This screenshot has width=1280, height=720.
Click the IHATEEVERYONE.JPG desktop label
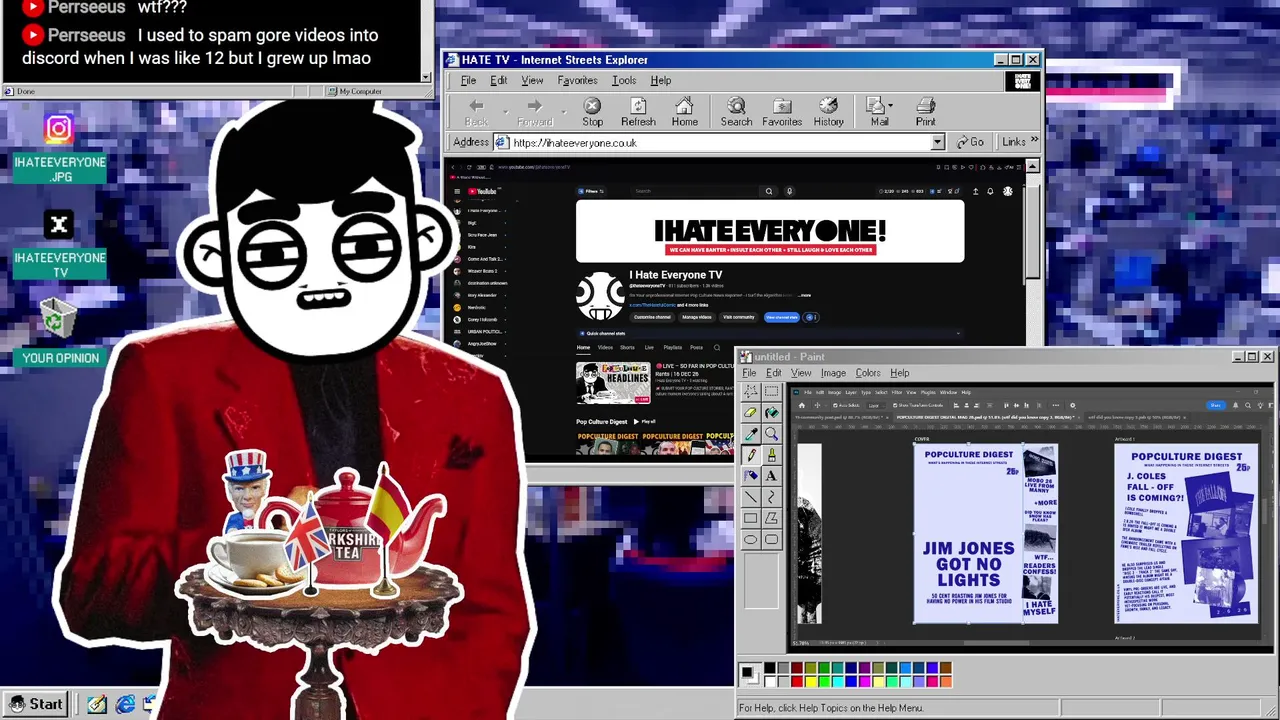pyautogui.click(x=60, y=169)
